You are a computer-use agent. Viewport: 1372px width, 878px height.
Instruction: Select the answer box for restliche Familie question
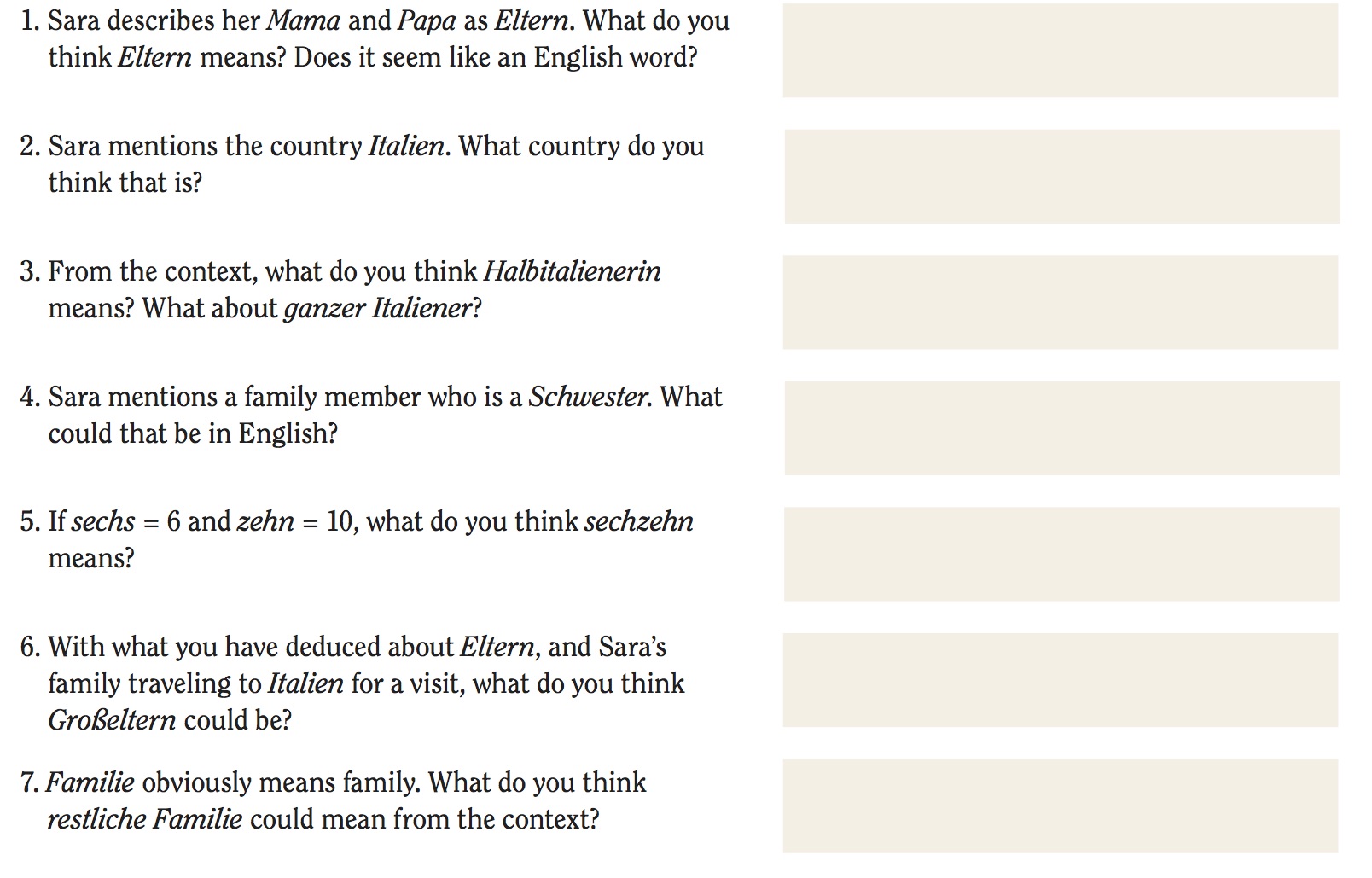point(1061,805)
